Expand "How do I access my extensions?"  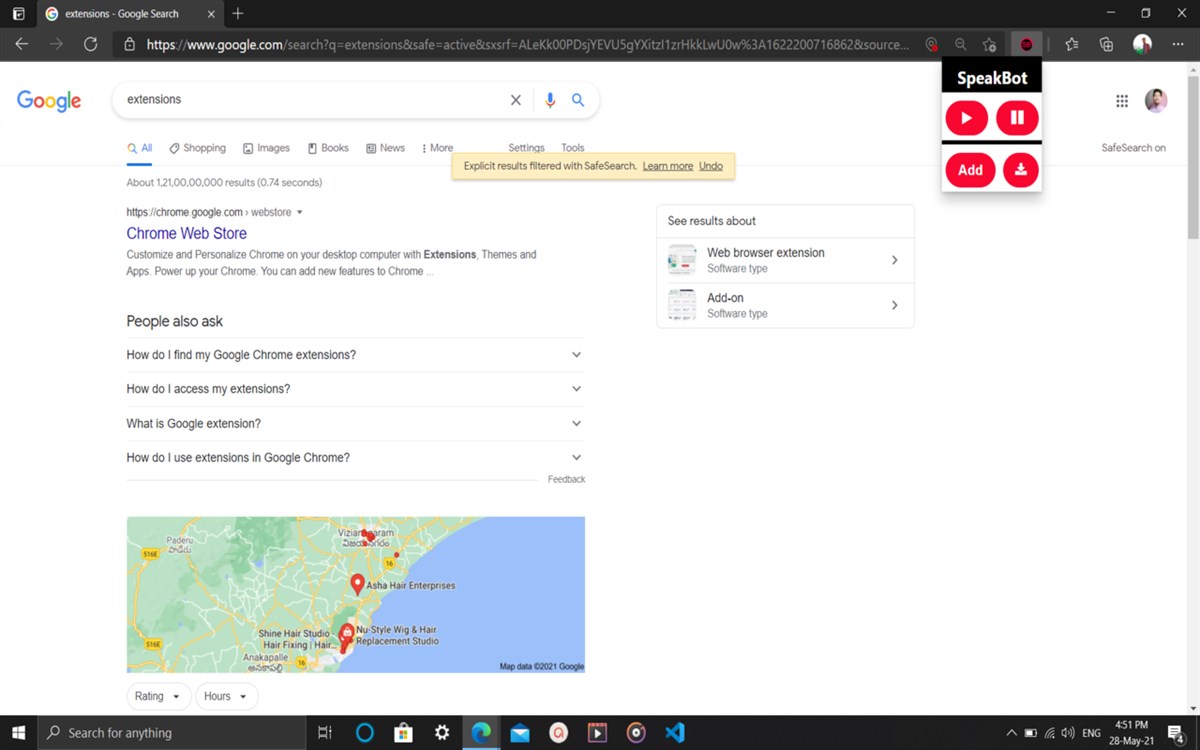[355, 389]
